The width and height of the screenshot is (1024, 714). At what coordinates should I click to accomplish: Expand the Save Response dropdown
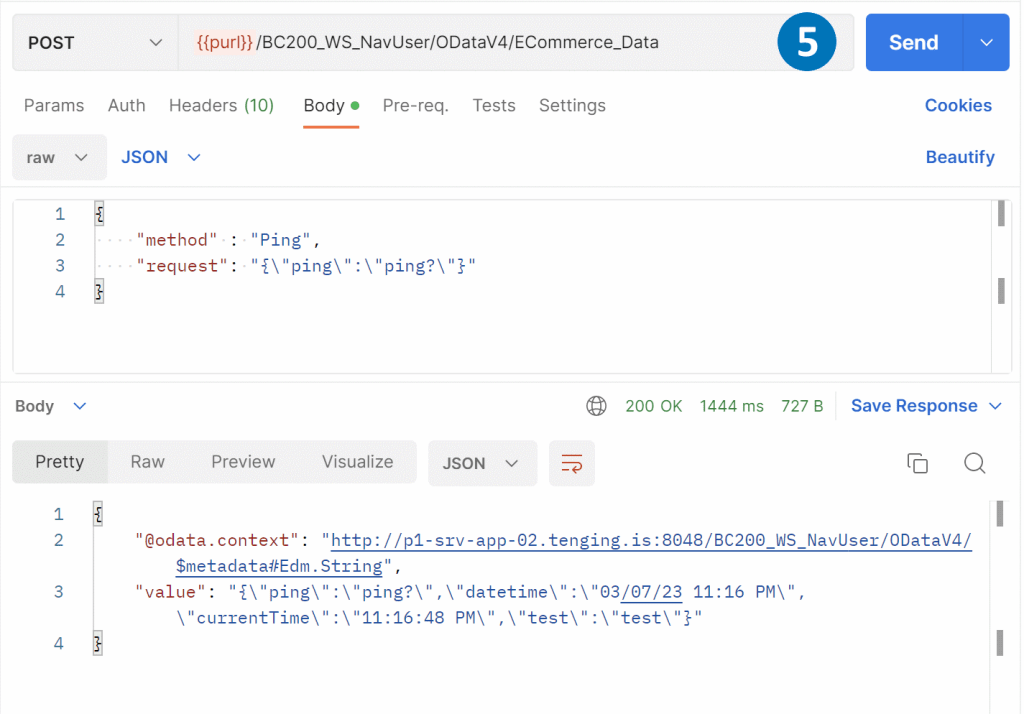pos(995,406)
